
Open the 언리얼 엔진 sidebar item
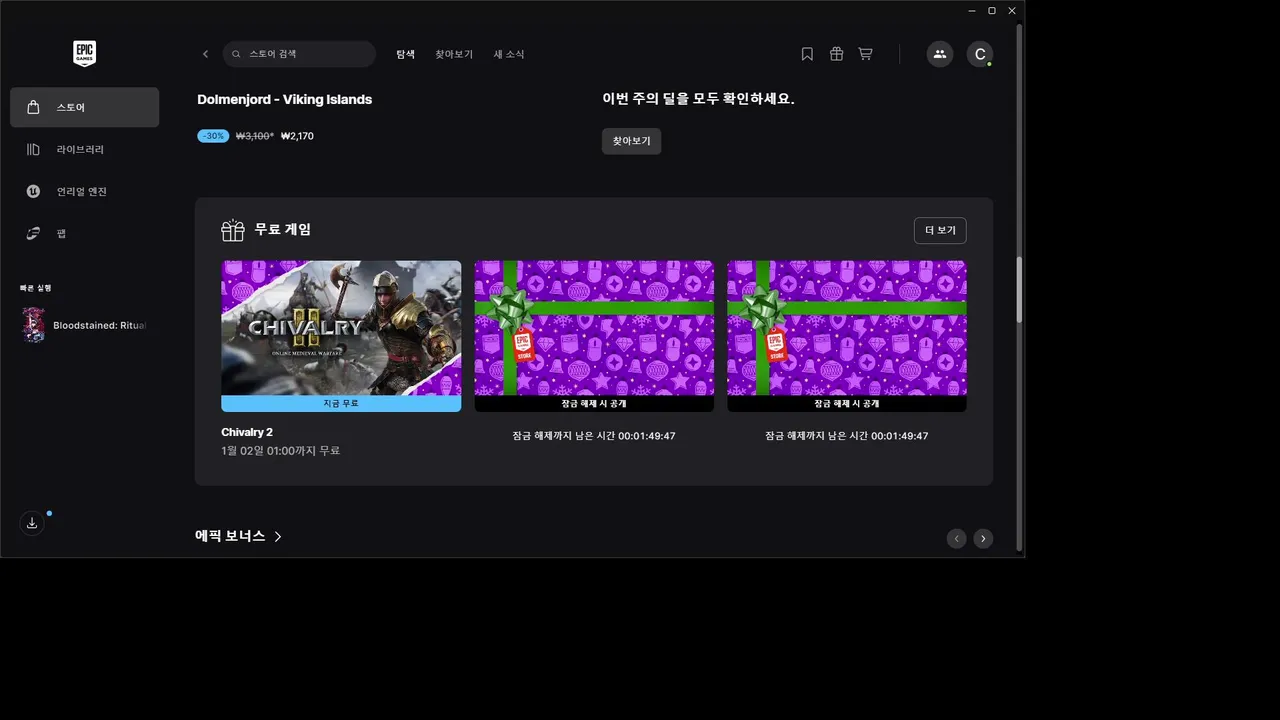pos(84,191)
